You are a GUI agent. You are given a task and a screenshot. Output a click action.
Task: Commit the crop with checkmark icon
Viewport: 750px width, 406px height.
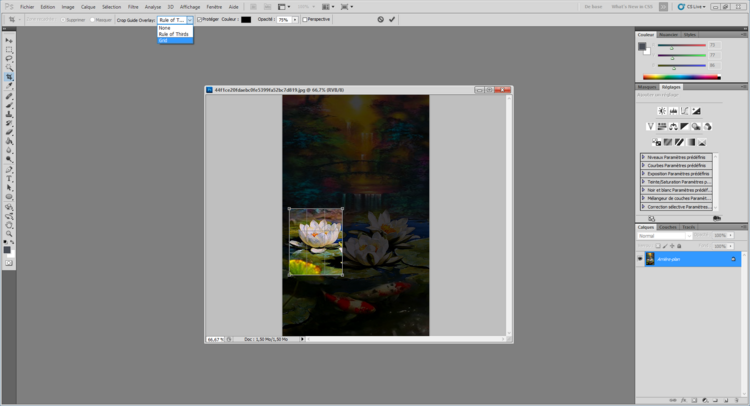point(392,19)
